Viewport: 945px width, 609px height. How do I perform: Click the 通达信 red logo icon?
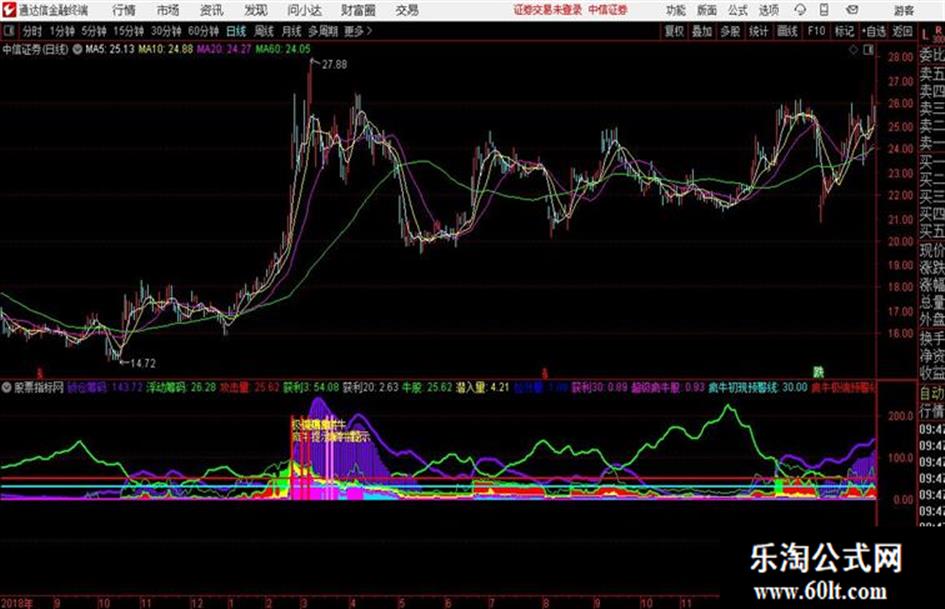pos(9,10)
